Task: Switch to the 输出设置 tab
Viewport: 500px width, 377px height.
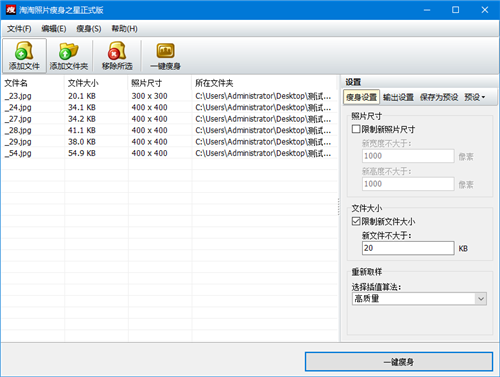Action: [398, 97]
